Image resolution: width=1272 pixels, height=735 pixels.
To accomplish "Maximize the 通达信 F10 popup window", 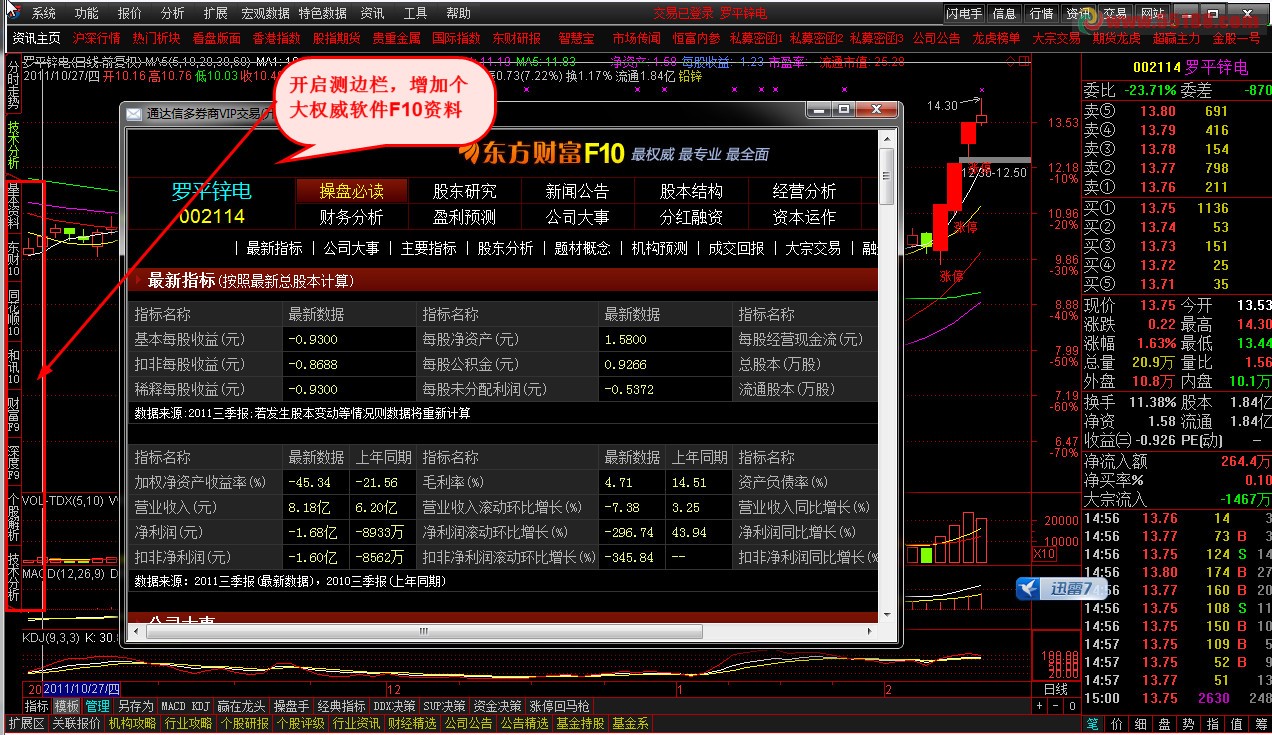I will tap(843, 109).
